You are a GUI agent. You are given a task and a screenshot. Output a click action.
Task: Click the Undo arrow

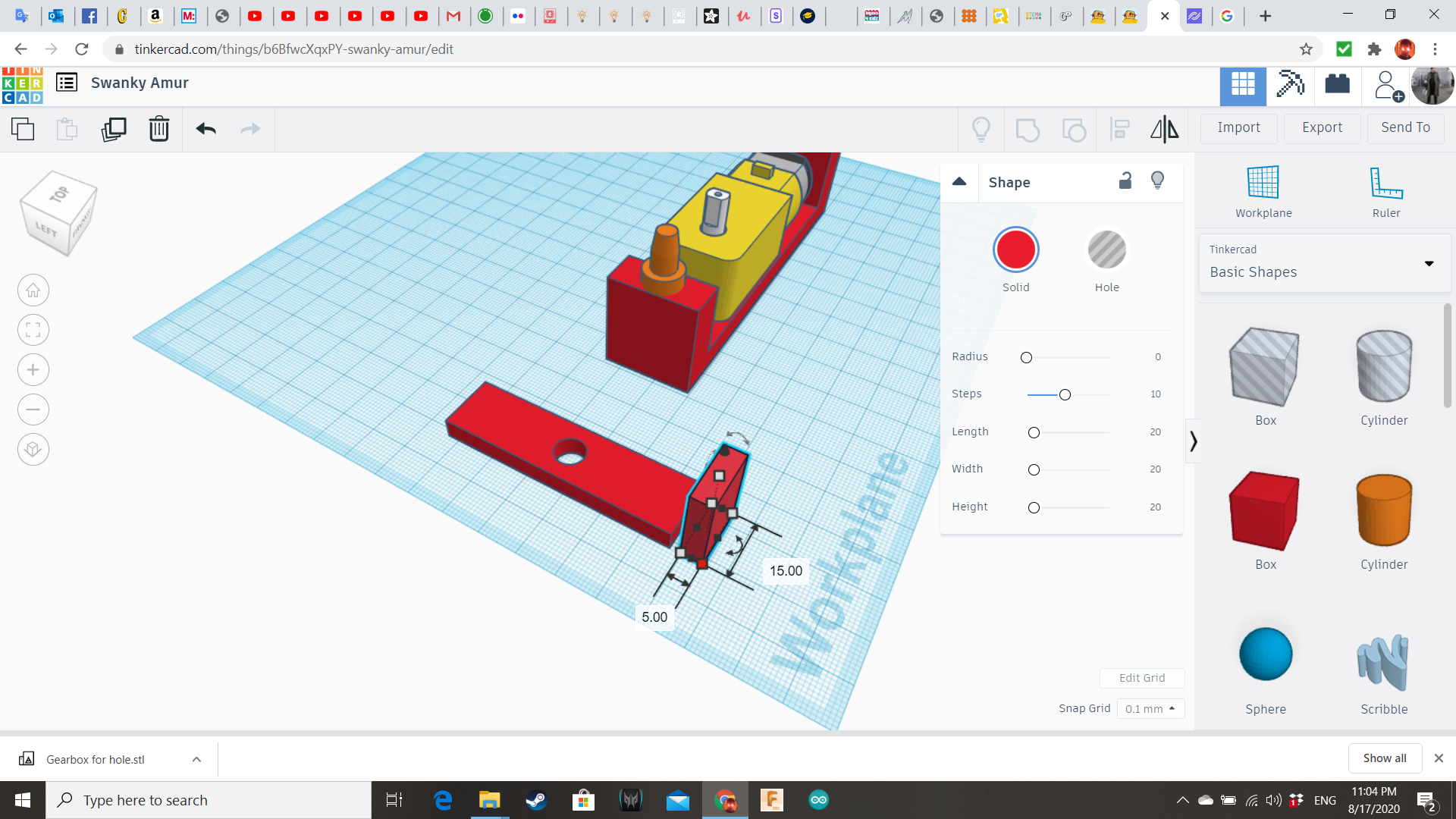coord(206,129)
